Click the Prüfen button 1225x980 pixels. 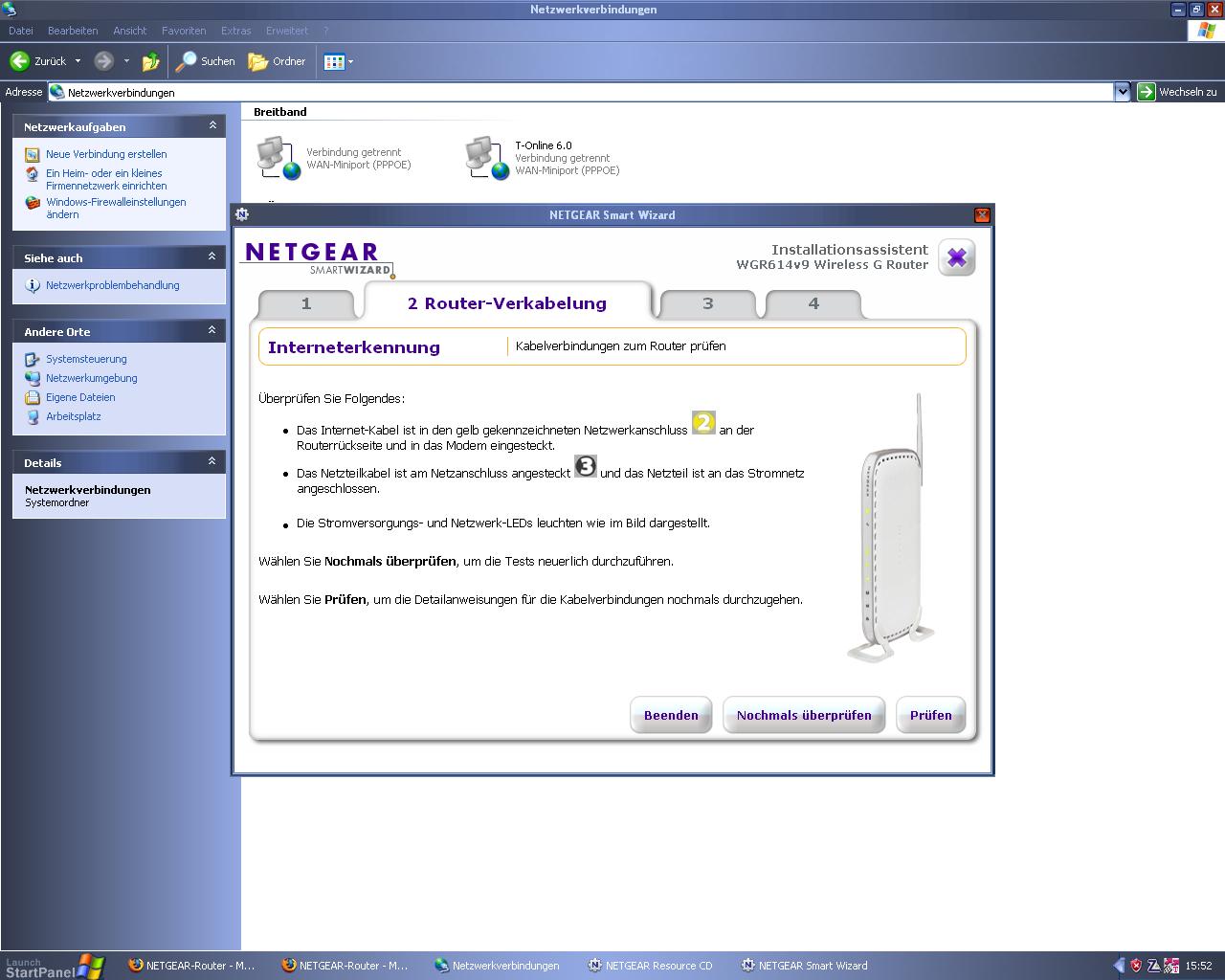(x=931, y=715)
